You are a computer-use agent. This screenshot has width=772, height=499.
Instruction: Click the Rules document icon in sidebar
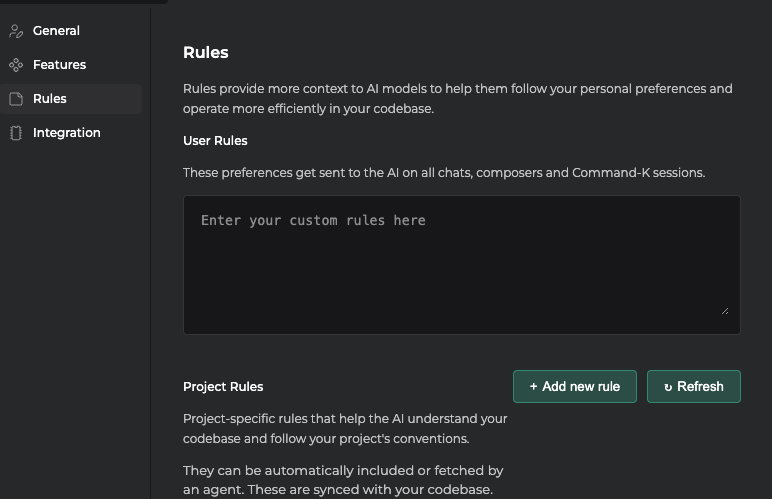16,99
